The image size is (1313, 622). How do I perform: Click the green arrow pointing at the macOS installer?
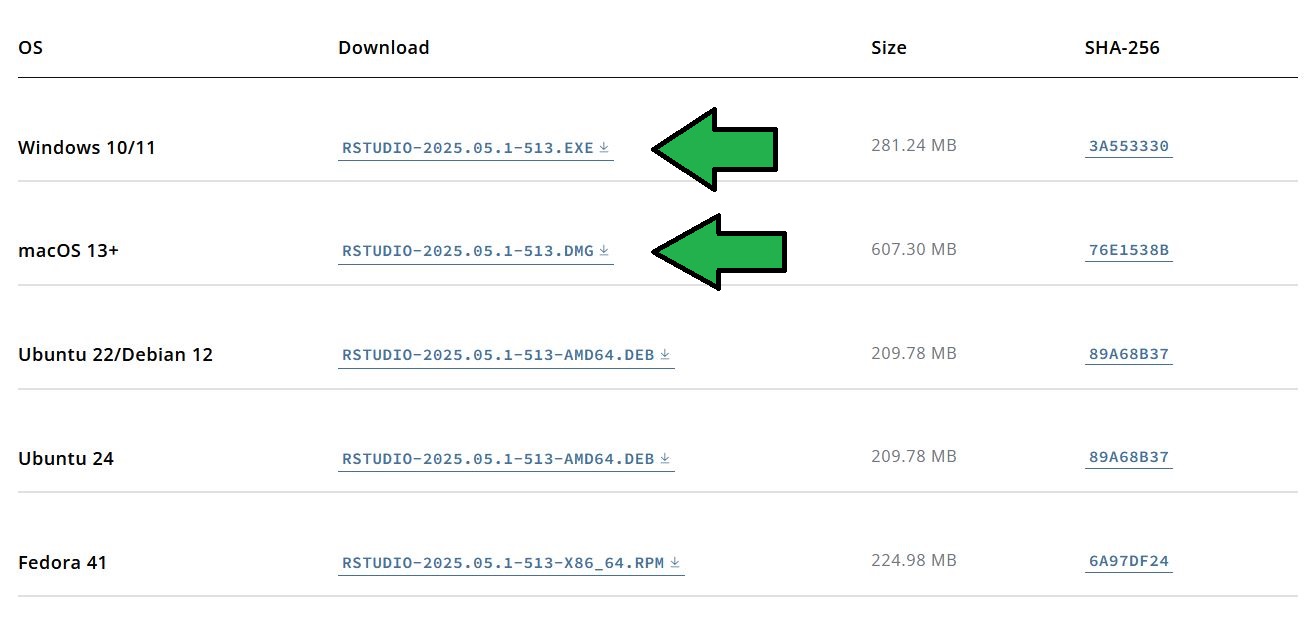tap(719, 252)
